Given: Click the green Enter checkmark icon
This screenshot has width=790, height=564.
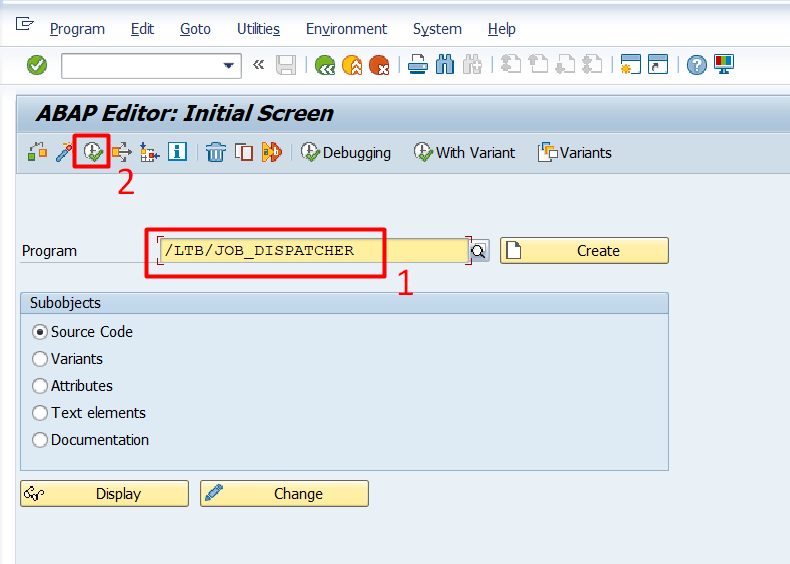Looking at the screenshot, I should pos(37,65).
